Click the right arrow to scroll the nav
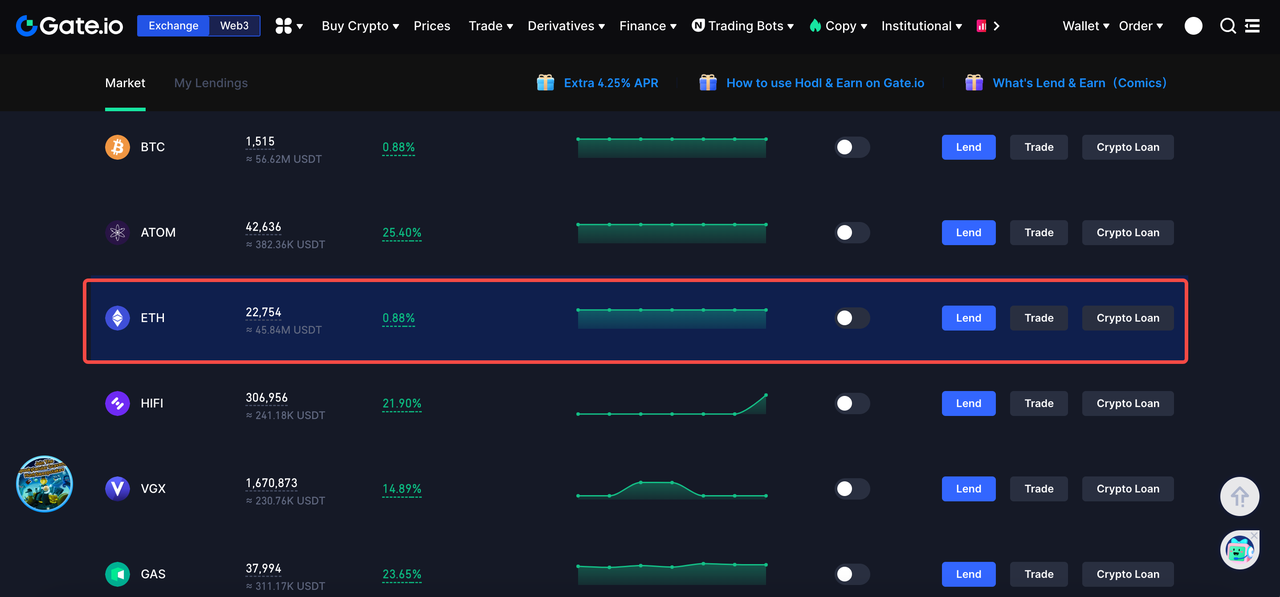The image size is (1280, 597). pyautogui.click(x=996, y=26)
